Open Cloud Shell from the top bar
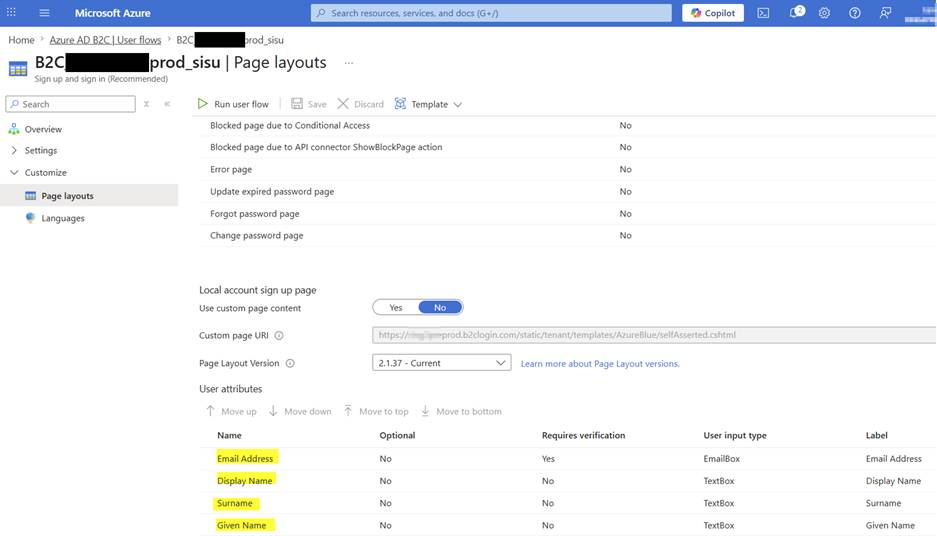937x536 pixels. coord(763,13)
